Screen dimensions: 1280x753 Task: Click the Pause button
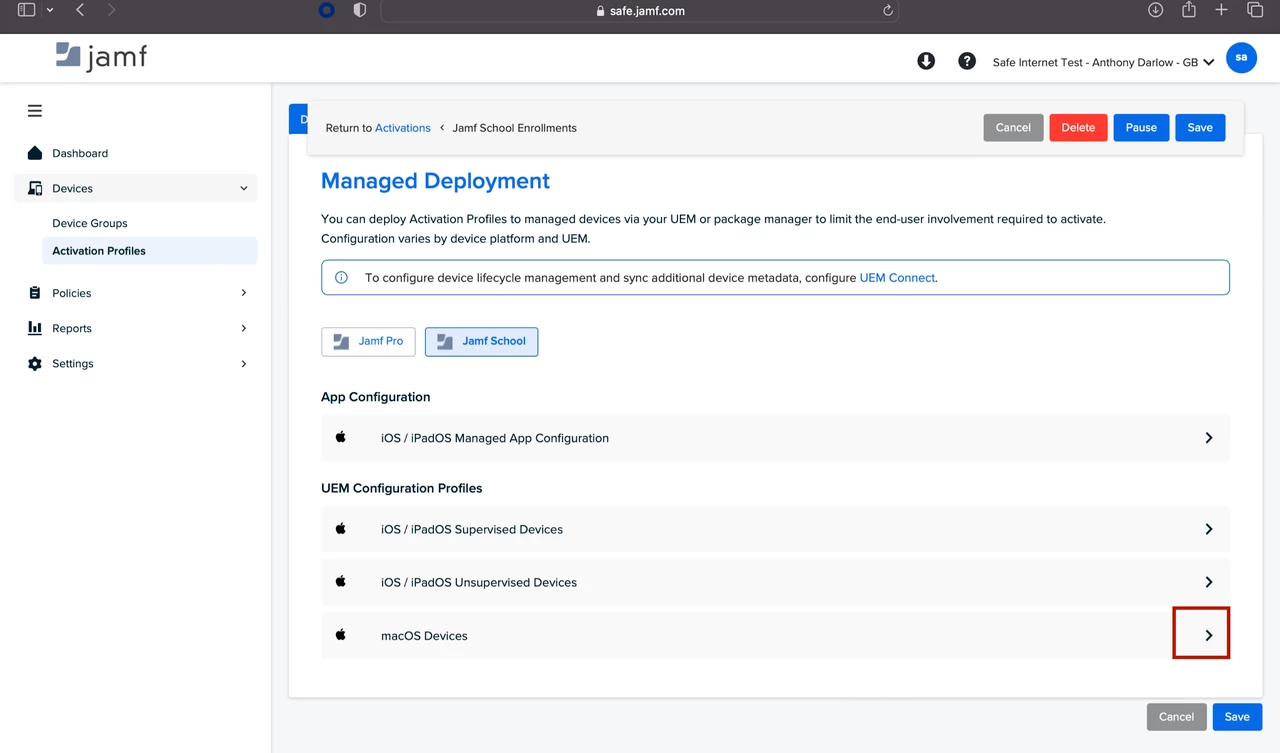tap(1141, 127)
